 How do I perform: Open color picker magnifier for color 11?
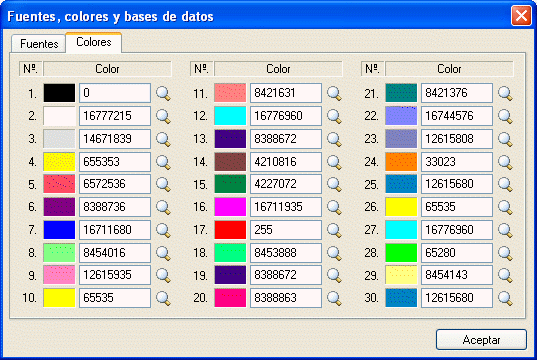pyautogui.click(x=334, y=93)
